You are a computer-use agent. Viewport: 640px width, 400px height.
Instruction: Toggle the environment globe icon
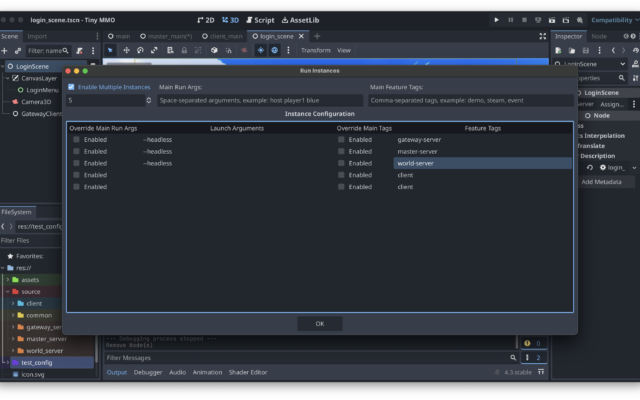click(274, 50)
